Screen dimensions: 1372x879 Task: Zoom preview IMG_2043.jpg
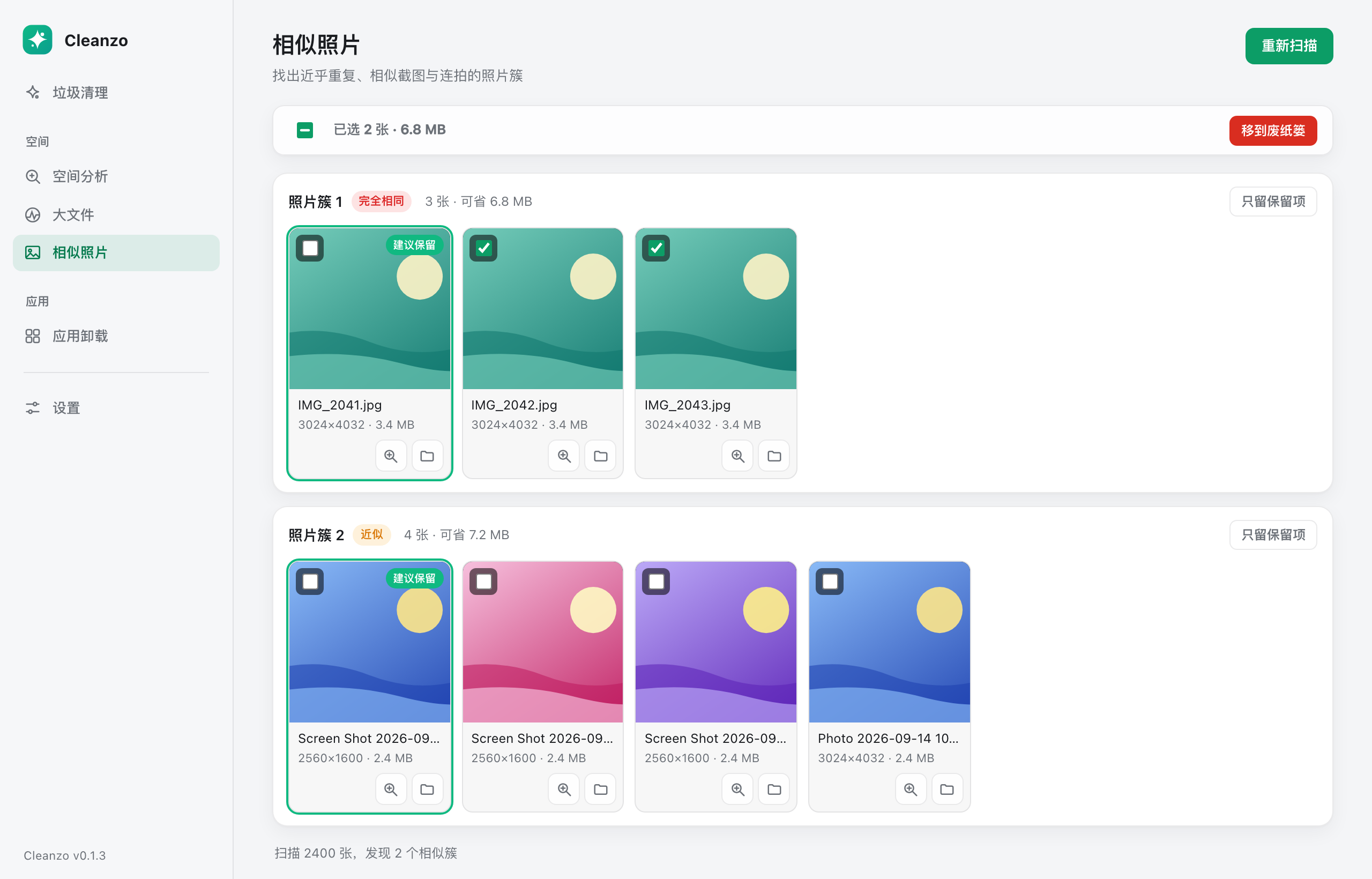737,456
